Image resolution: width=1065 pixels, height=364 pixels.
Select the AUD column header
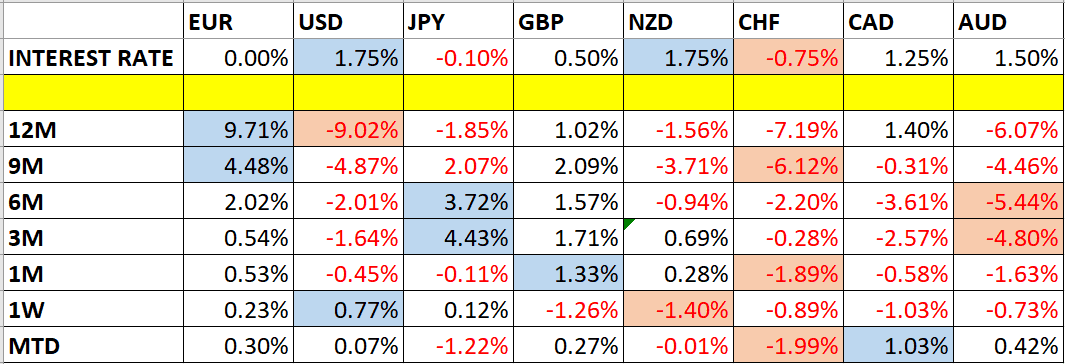tap(1009, 24)
